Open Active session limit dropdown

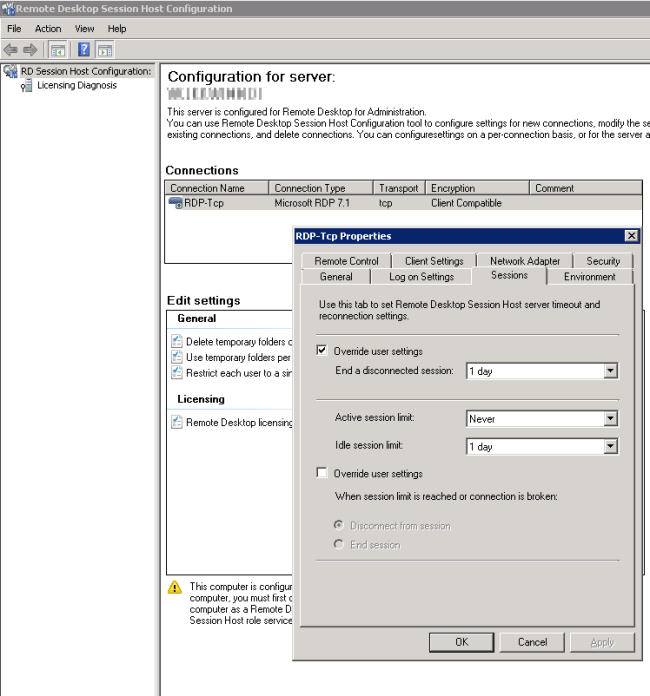[x=611, y=418]
